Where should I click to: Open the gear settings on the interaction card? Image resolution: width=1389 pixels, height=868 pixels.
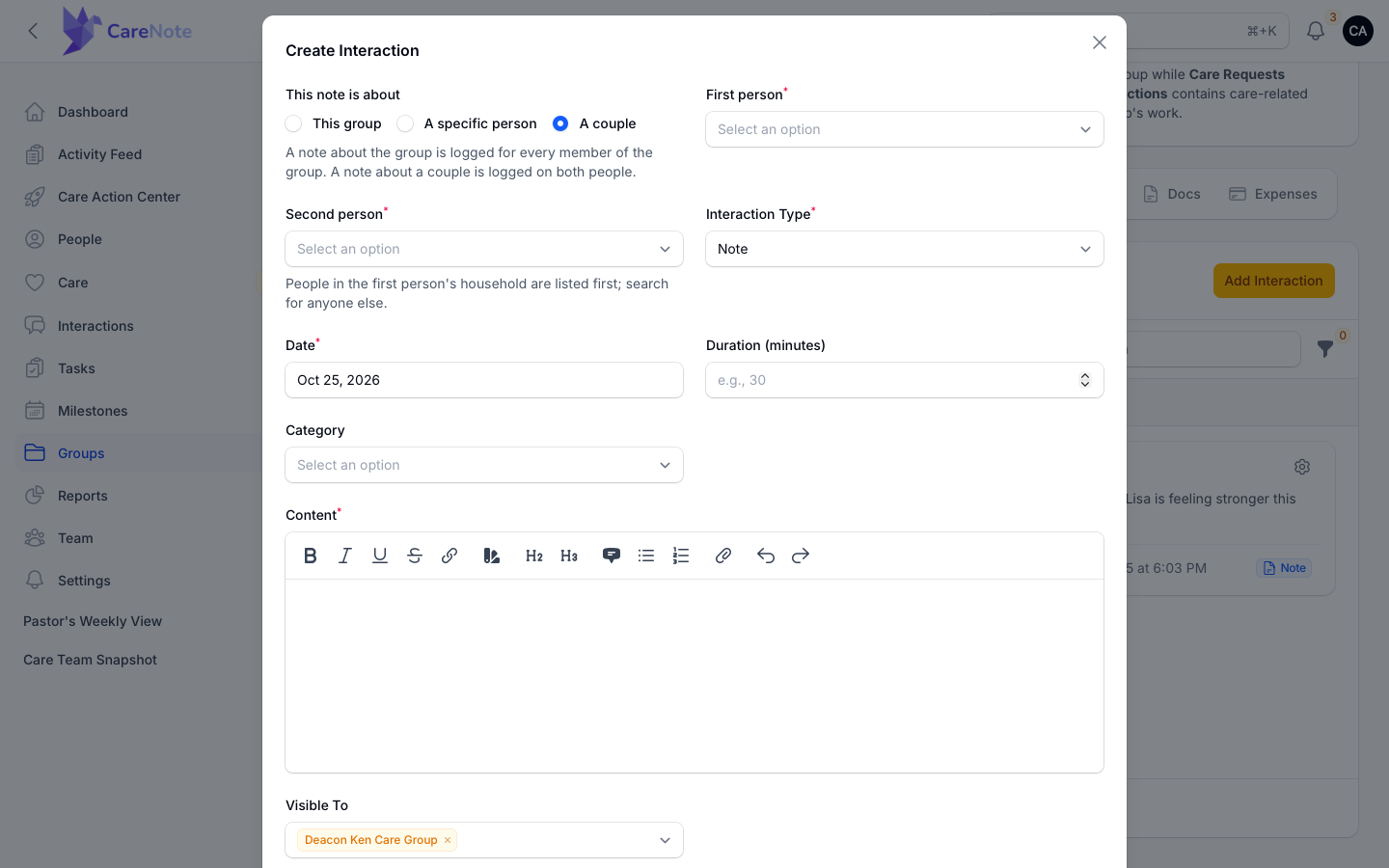click(1302, 467)
